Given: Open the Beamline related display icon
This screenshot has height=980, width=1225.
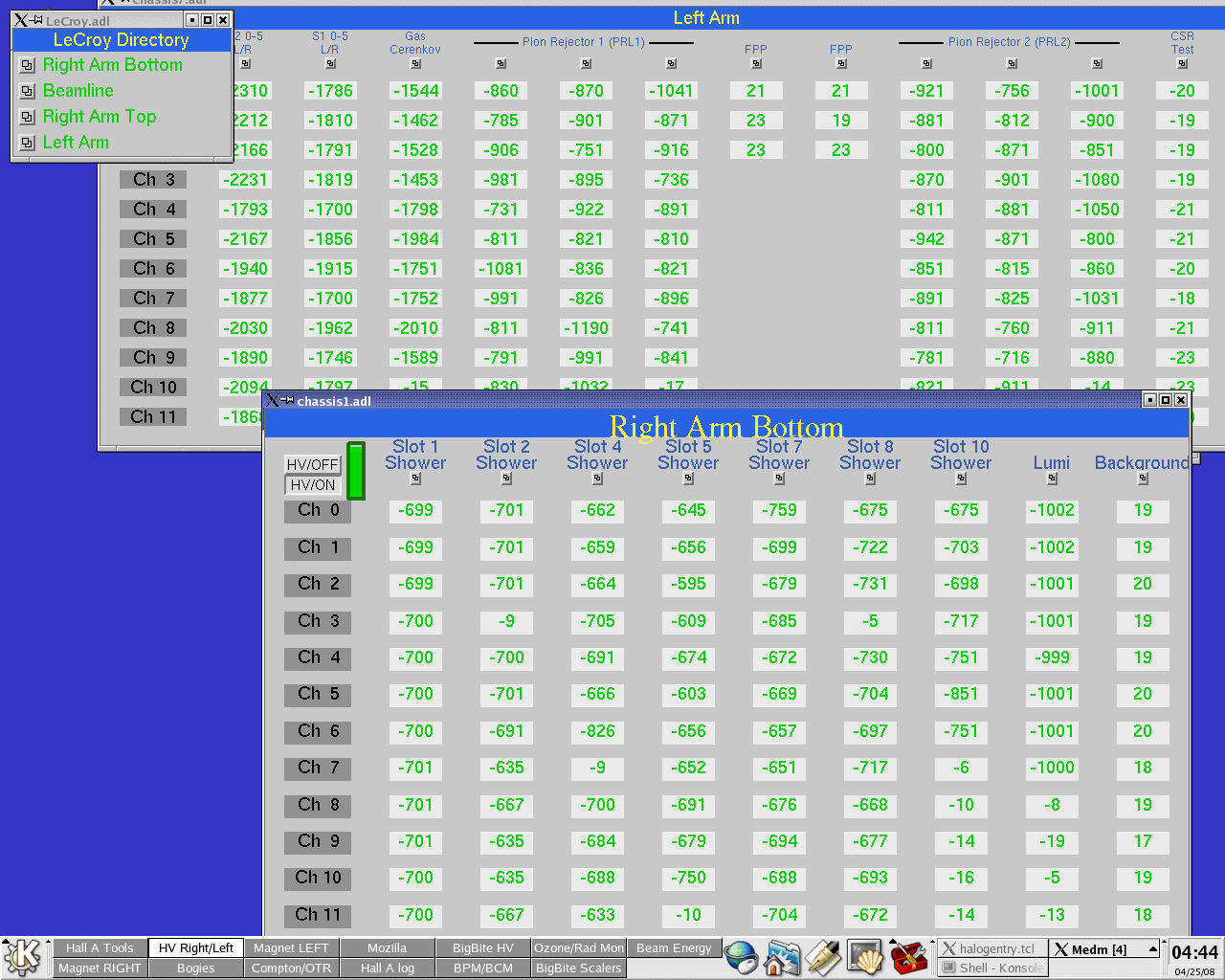Looking at the screenshot, I should coord(27,92).
